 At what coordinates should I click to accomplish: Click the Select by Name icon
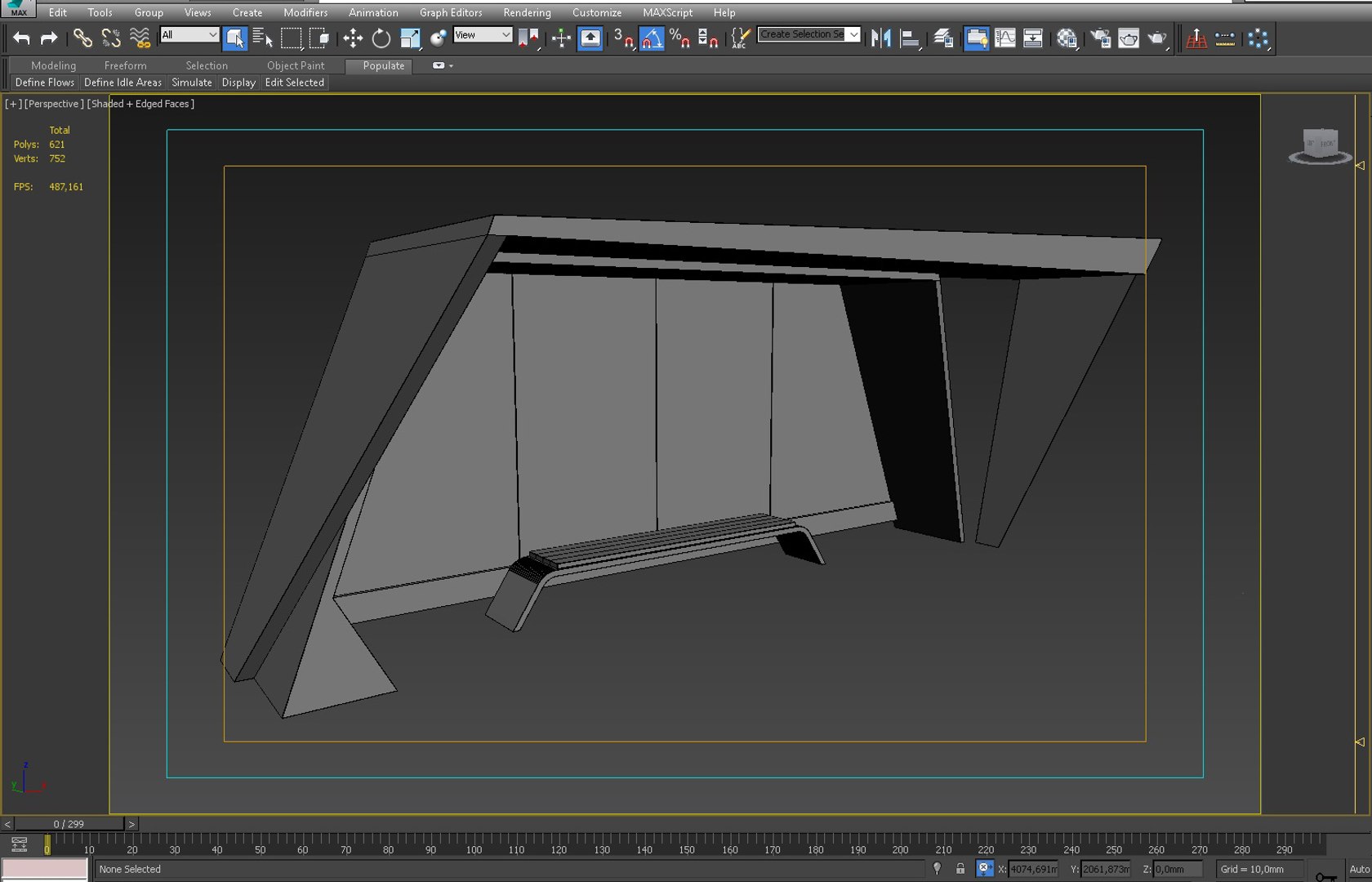pyautogui.click(x=262, y=38)
